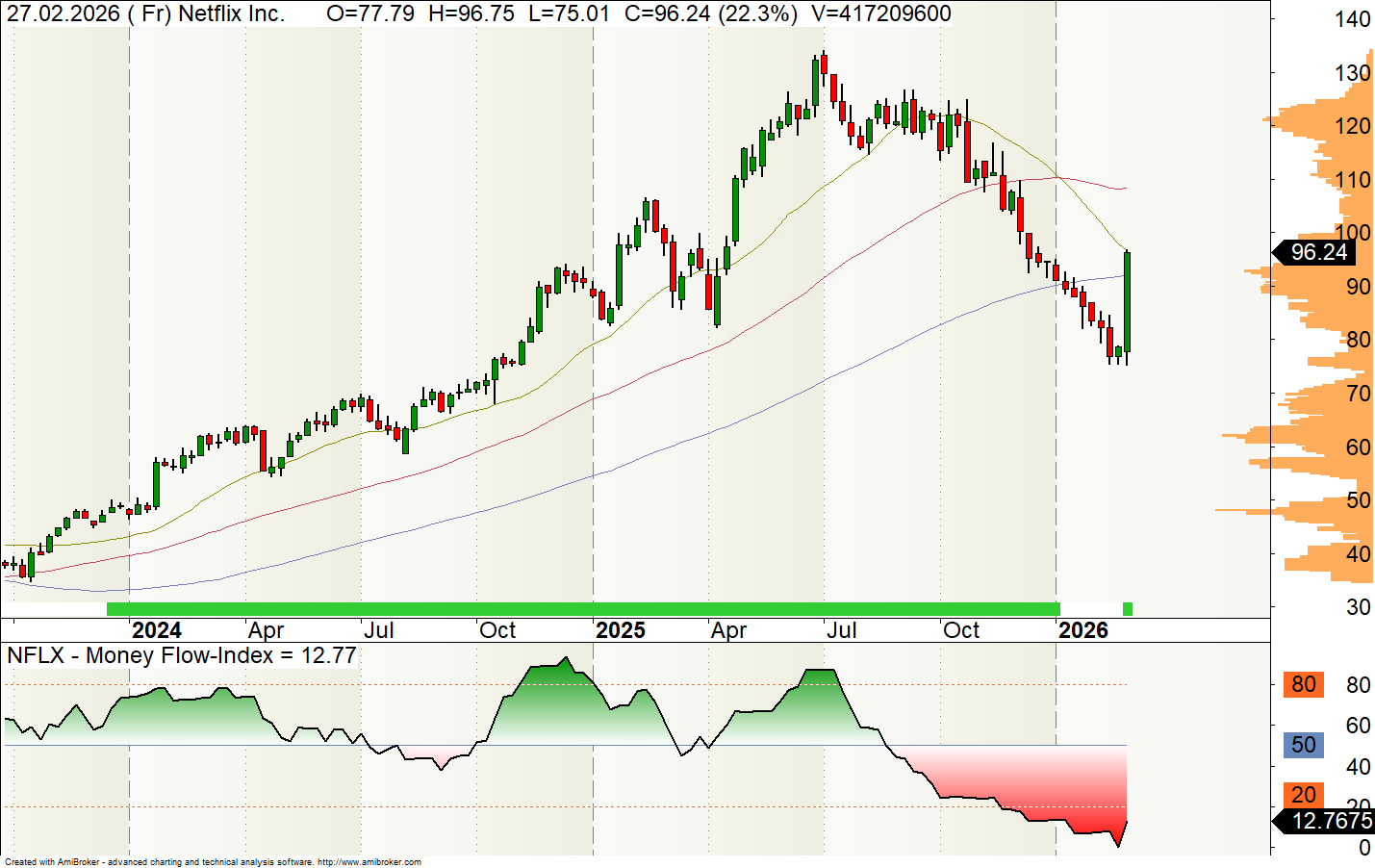Select the 2025 year label on time axis
This screenshot has height=868, width=1375.
point(620,630)
